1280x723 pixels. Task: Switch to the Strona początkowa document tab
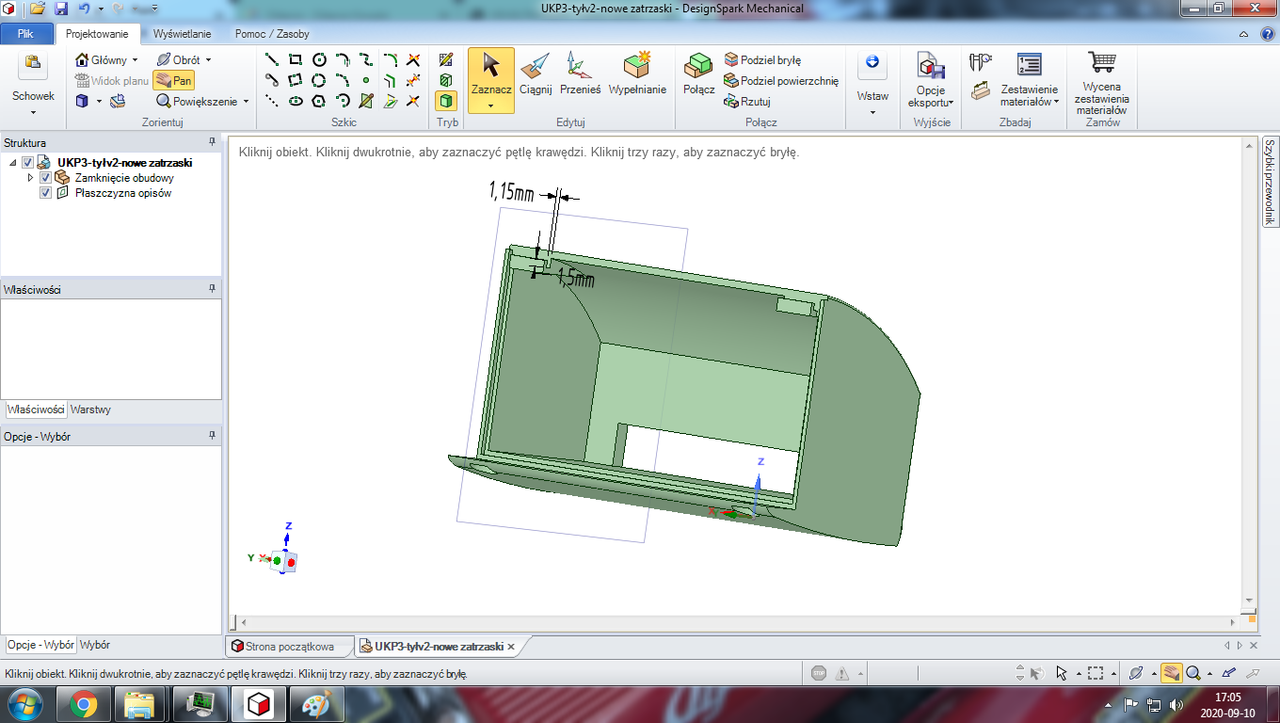(289, 646)
